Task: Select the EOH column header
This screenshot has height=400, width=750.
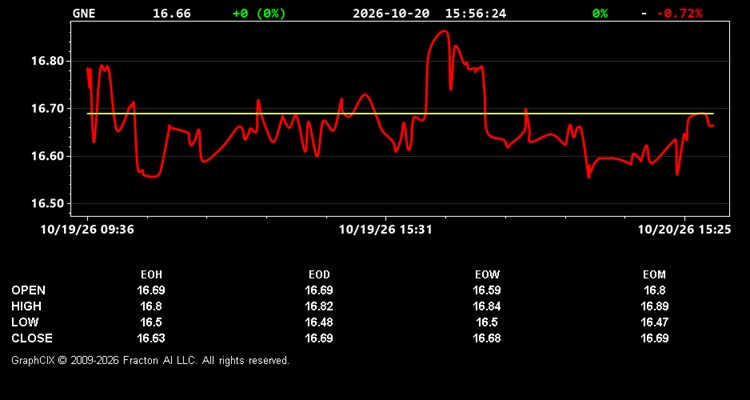Action: (x=151, y=275)
